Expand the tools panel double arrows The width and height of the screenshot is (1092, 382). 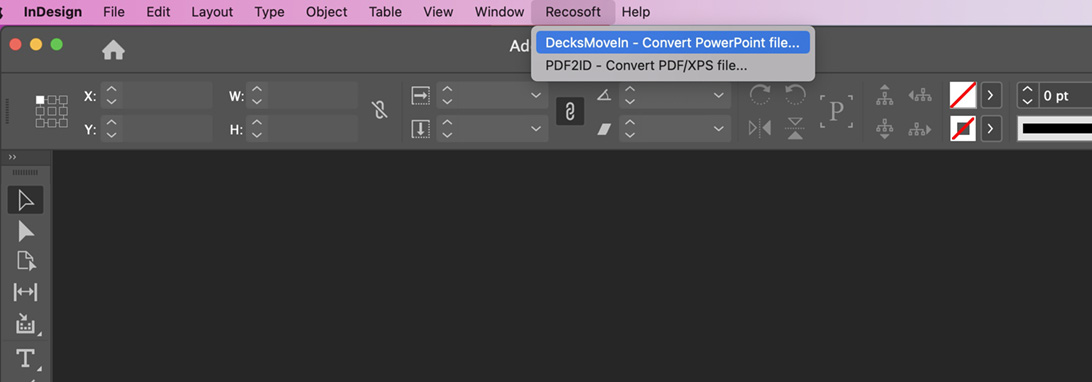[12, 157]
